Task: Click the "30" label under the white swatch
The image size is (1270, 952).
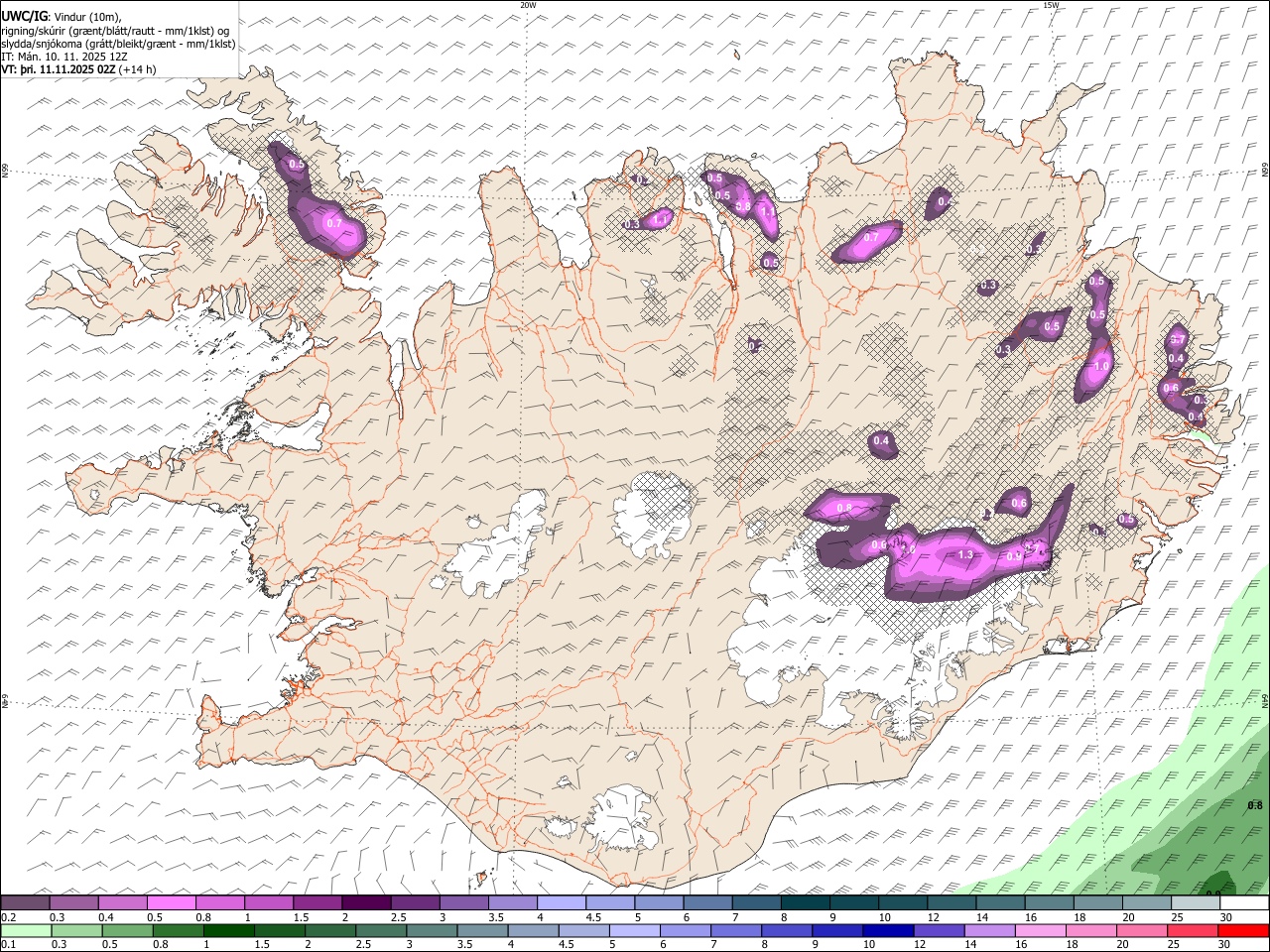Action: 1226,917
